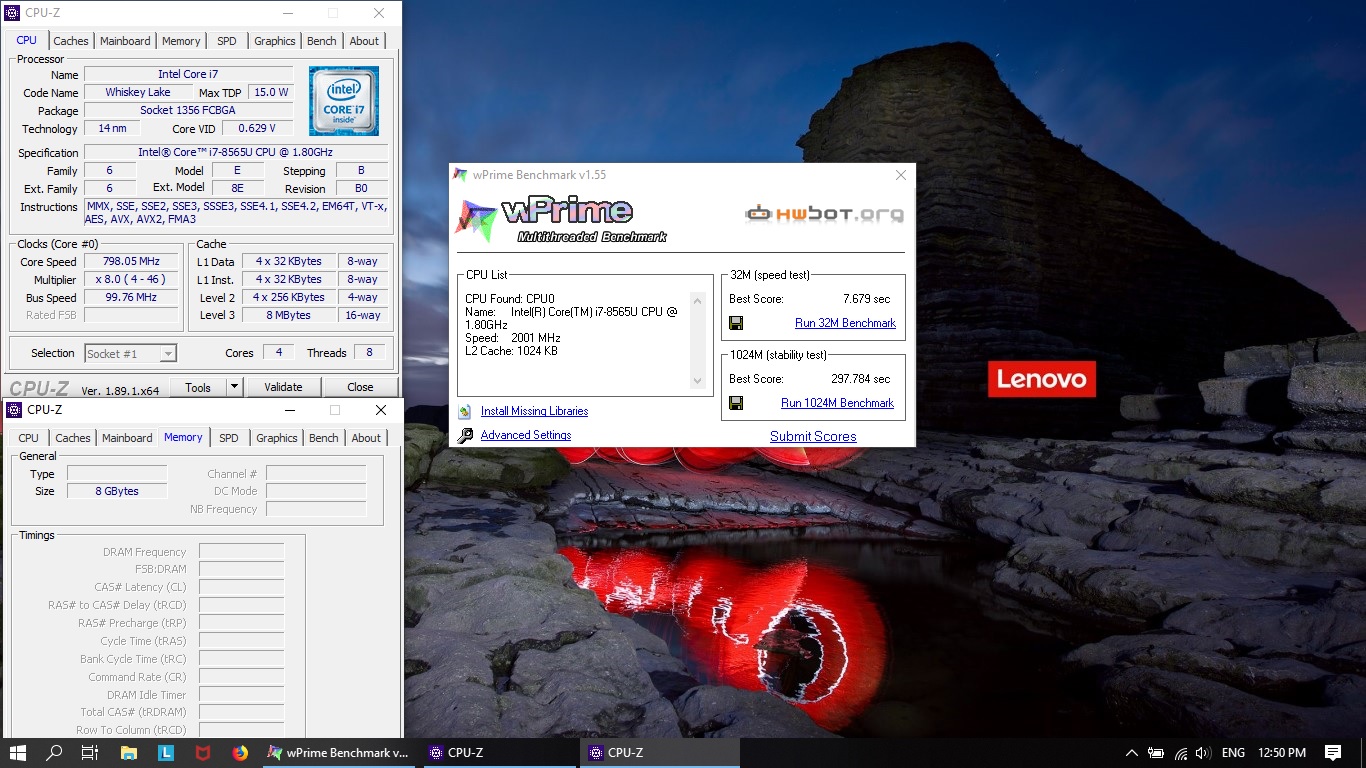Open Graphics tab in lower CPU-Z
This screenshot has height=768, width=1366.
[277, 438]
